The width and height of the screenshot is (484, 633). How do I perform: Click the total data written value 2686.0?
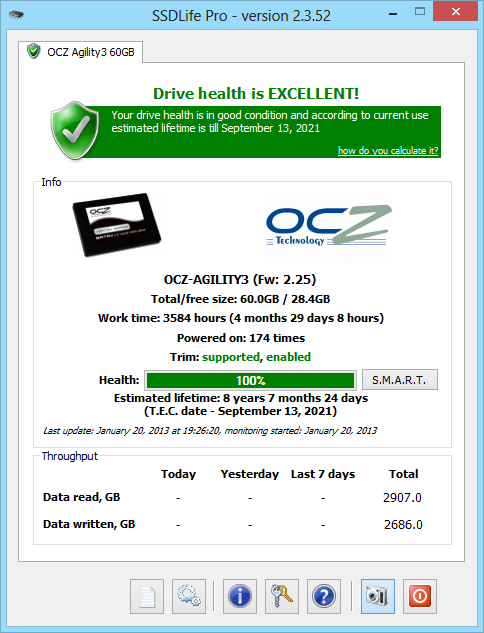(x=403, y=524)
